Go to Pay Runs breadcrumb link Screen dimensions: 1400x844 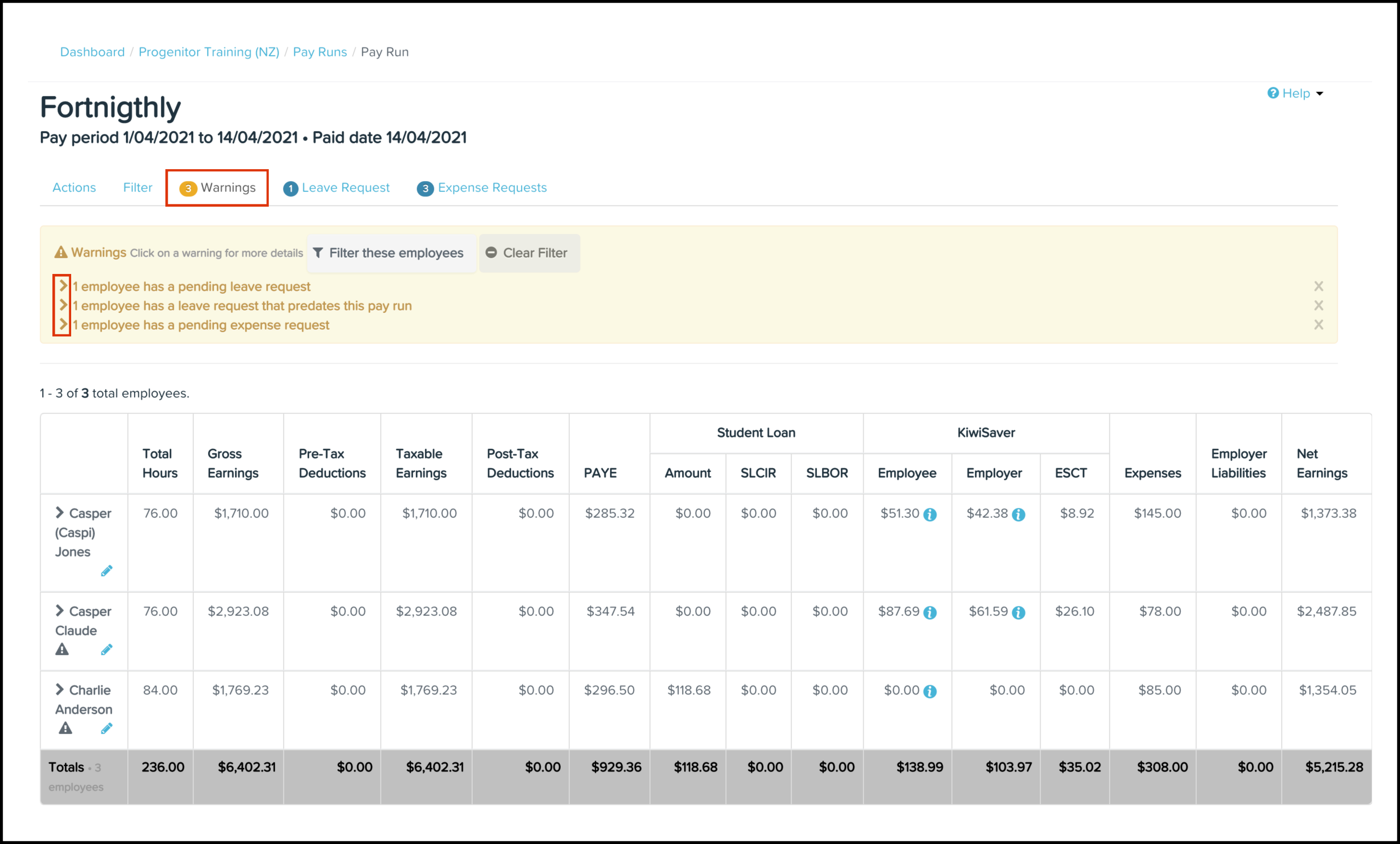[319, 52]
